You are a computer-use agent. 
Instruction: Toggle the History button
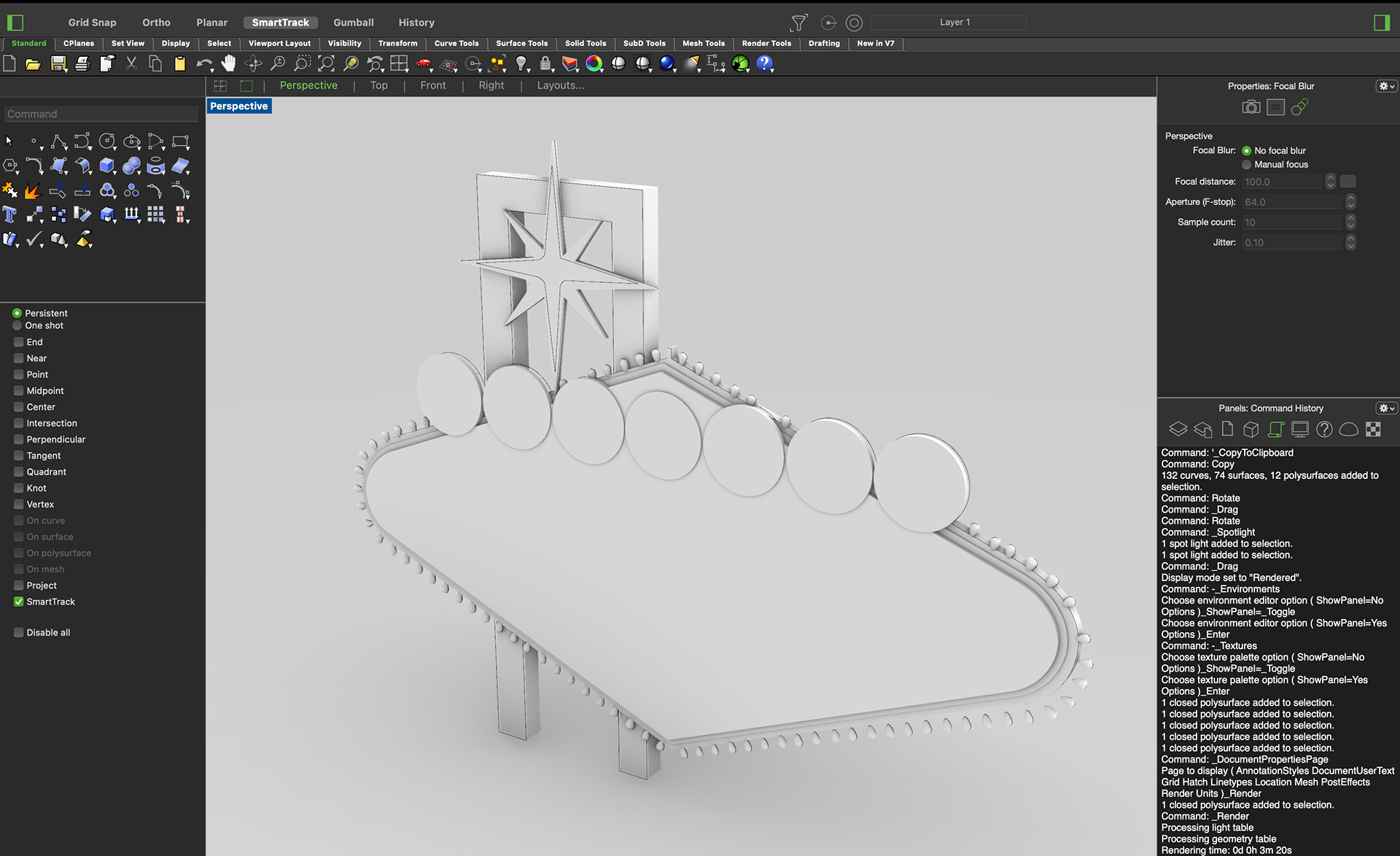coord(416,23)
